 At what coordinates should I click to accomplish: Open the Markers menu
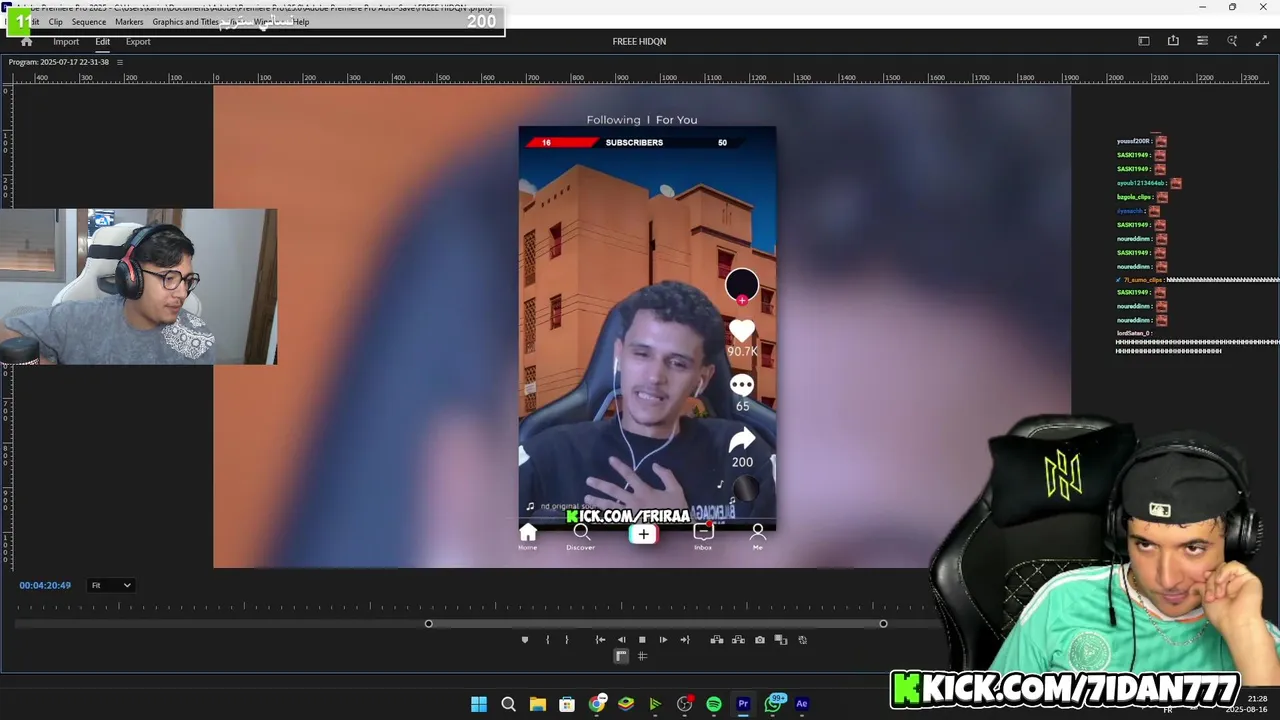coord(129,21)
